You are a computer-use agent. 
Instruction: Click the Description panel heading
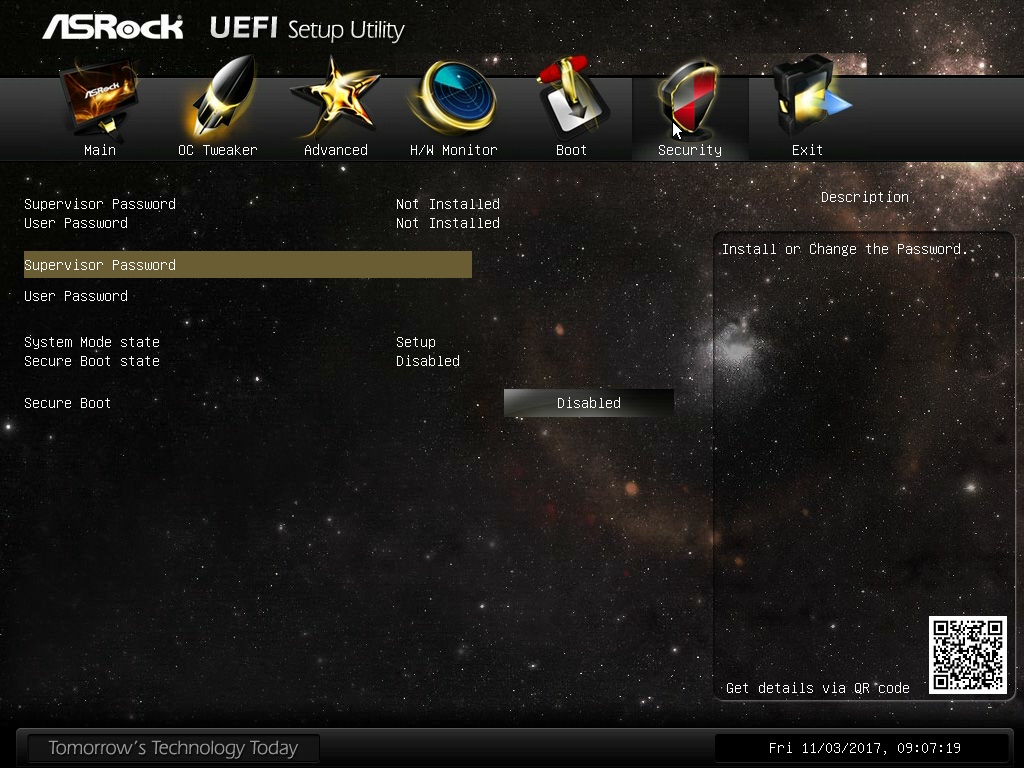865,197
